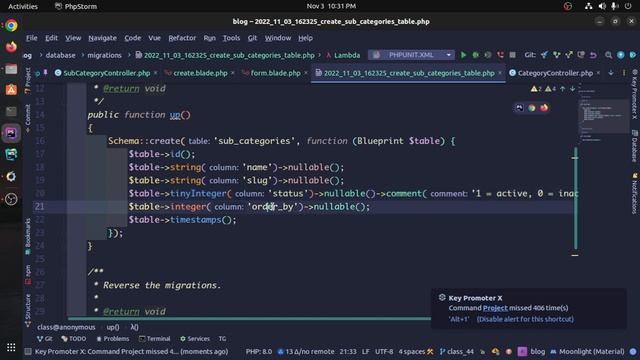
Task: Open Terminal tool window at bottom
Action: [x=154, y=339]
